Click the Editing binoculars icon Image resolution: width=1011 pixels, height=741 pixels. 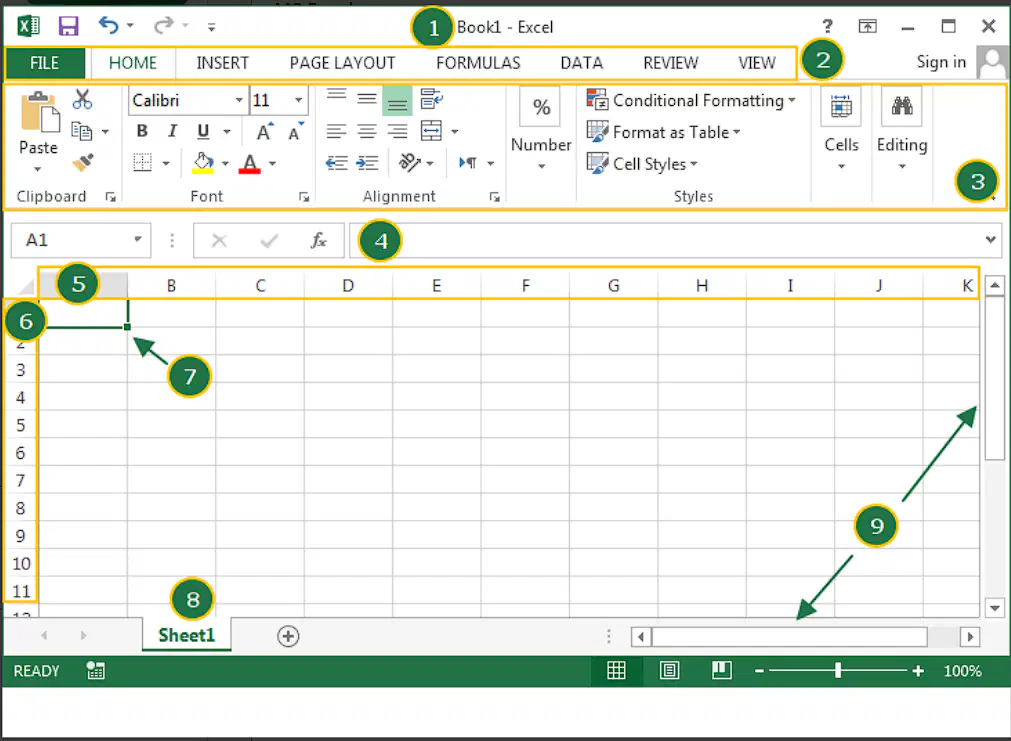(x=901, y=106)
